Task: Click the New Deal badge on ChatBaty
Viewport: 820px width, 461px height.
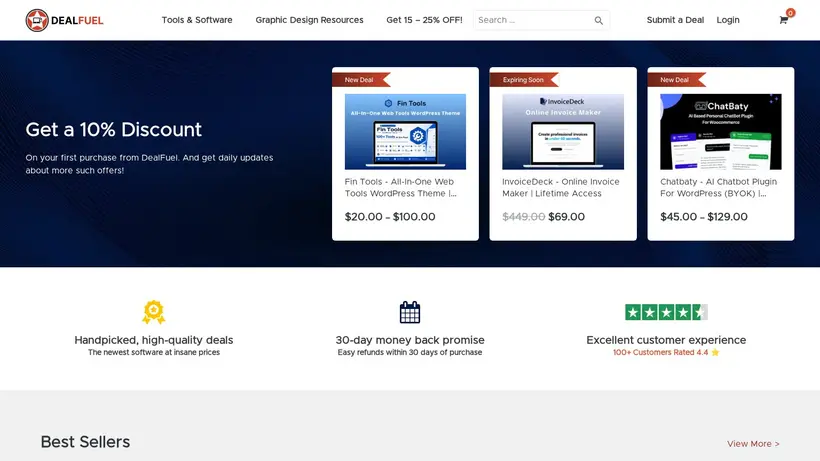Action: [x=676, y=80]
